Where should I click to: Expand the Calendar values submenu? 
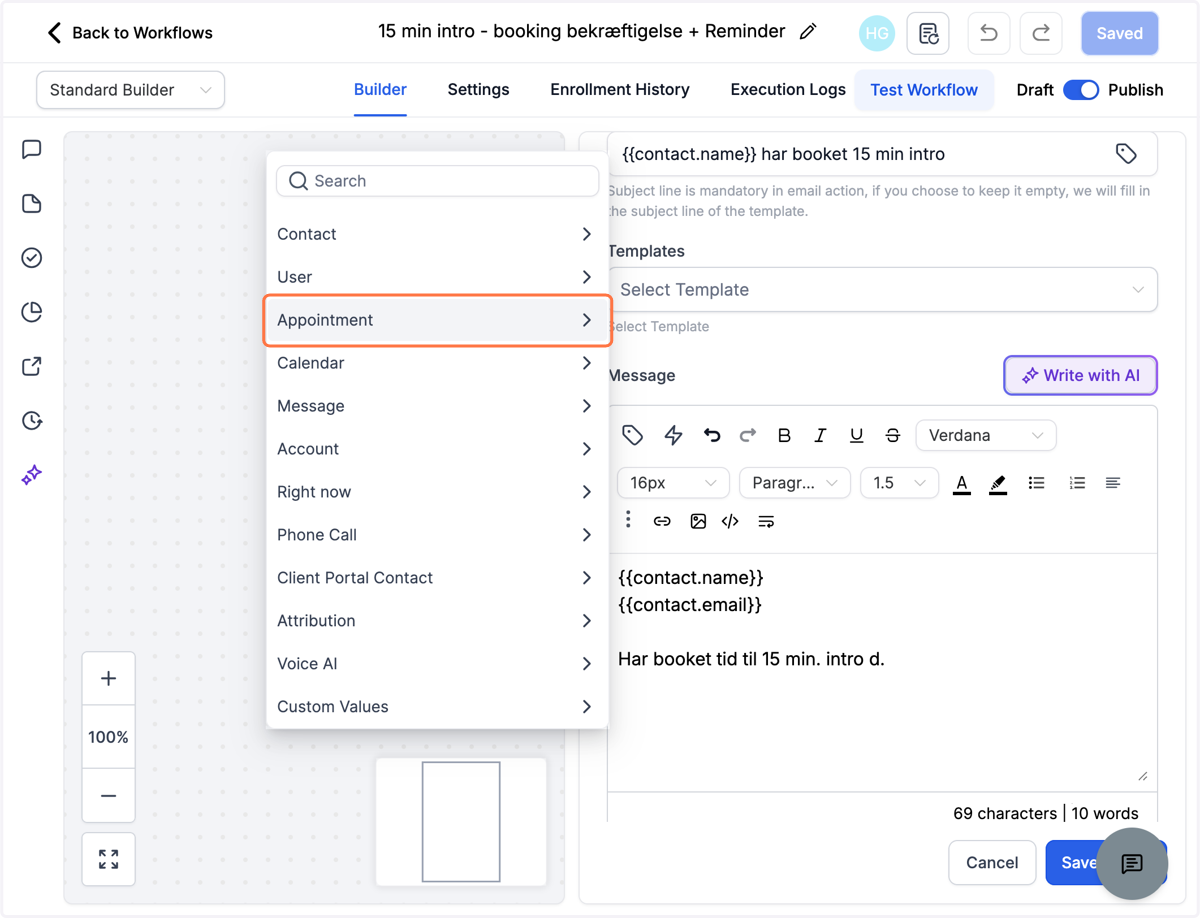tap(437, 363)
